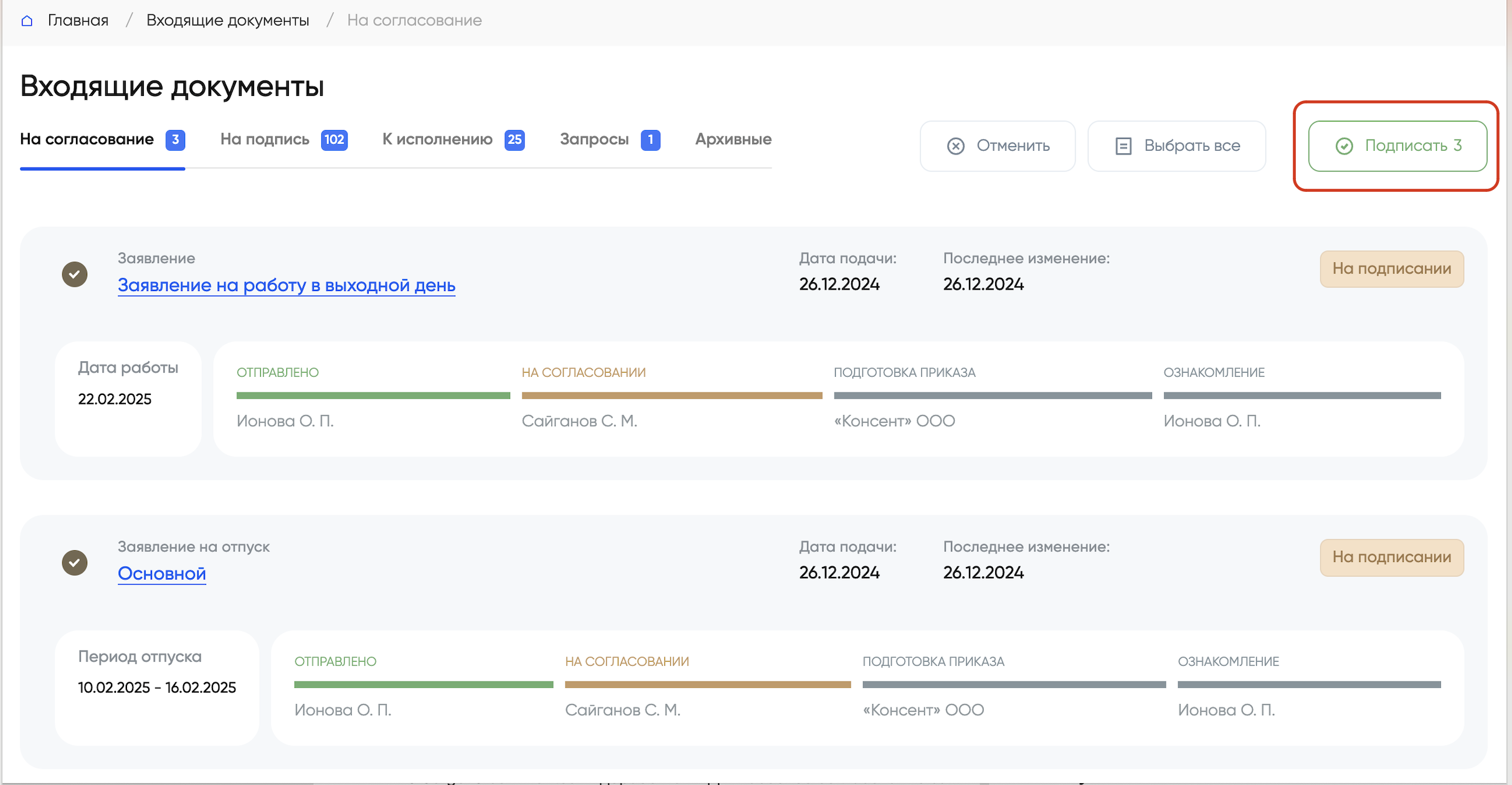This screenshot has height=785, width=1512.
Task: Open the На подпись tab
Action: (265, 140)
